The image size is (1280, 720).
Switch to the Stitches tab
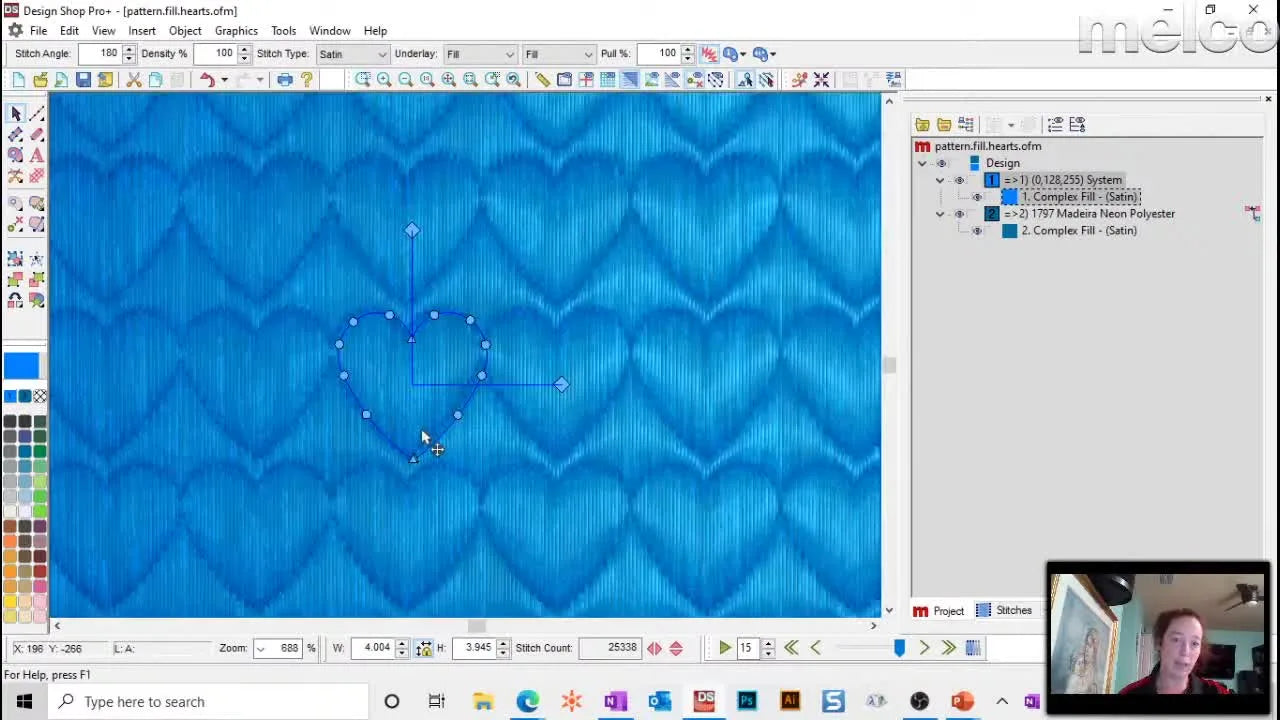(1003, 611)
